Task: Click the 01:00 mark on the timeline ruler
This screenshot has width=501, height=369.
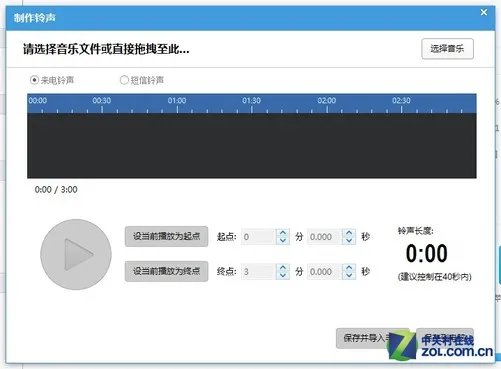Action: [x=177, y=101]
